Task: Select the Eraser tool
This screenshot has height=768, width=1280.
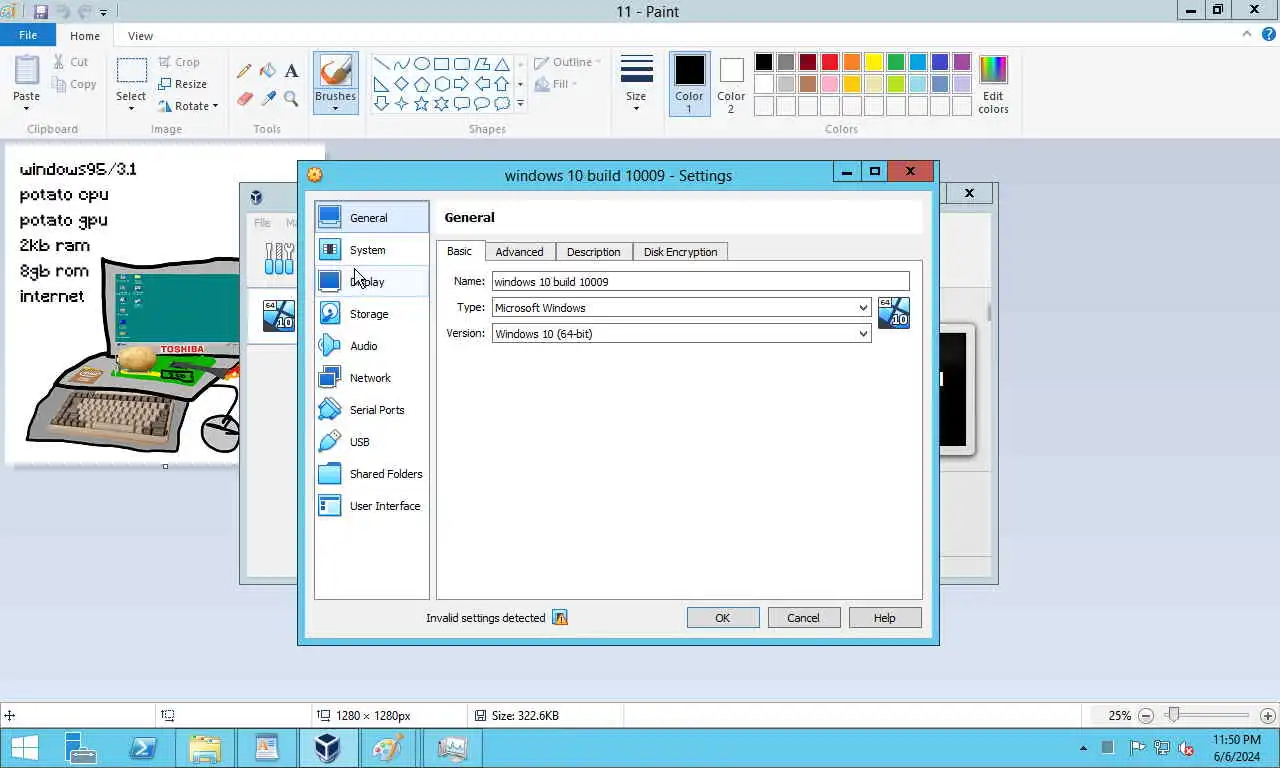Action: [x=244, y=98]
